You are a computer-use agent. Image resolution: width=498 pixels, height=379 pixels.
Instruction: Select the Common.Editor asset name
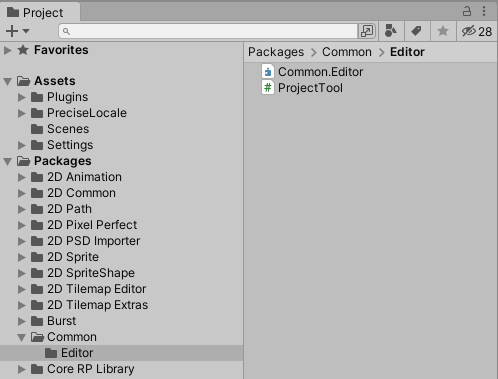coord(320,72)
